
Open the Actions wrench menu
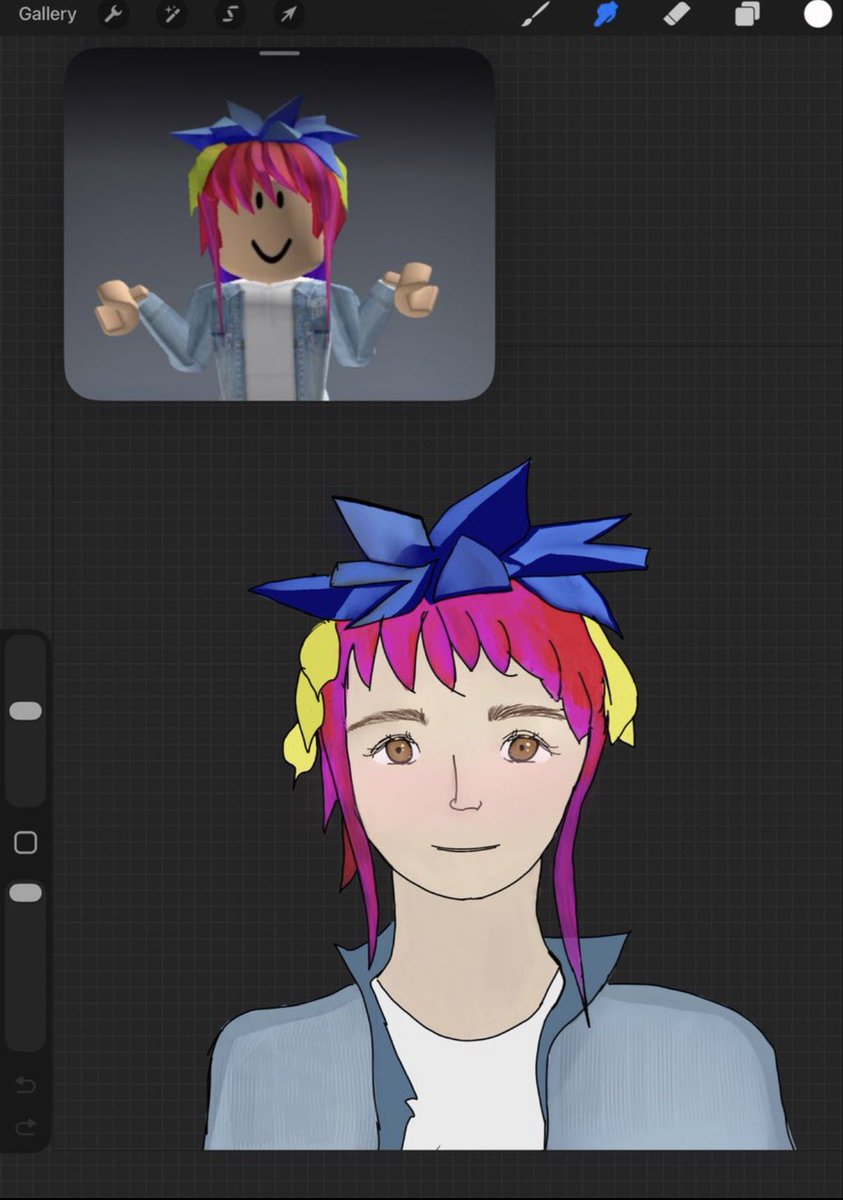113,14
